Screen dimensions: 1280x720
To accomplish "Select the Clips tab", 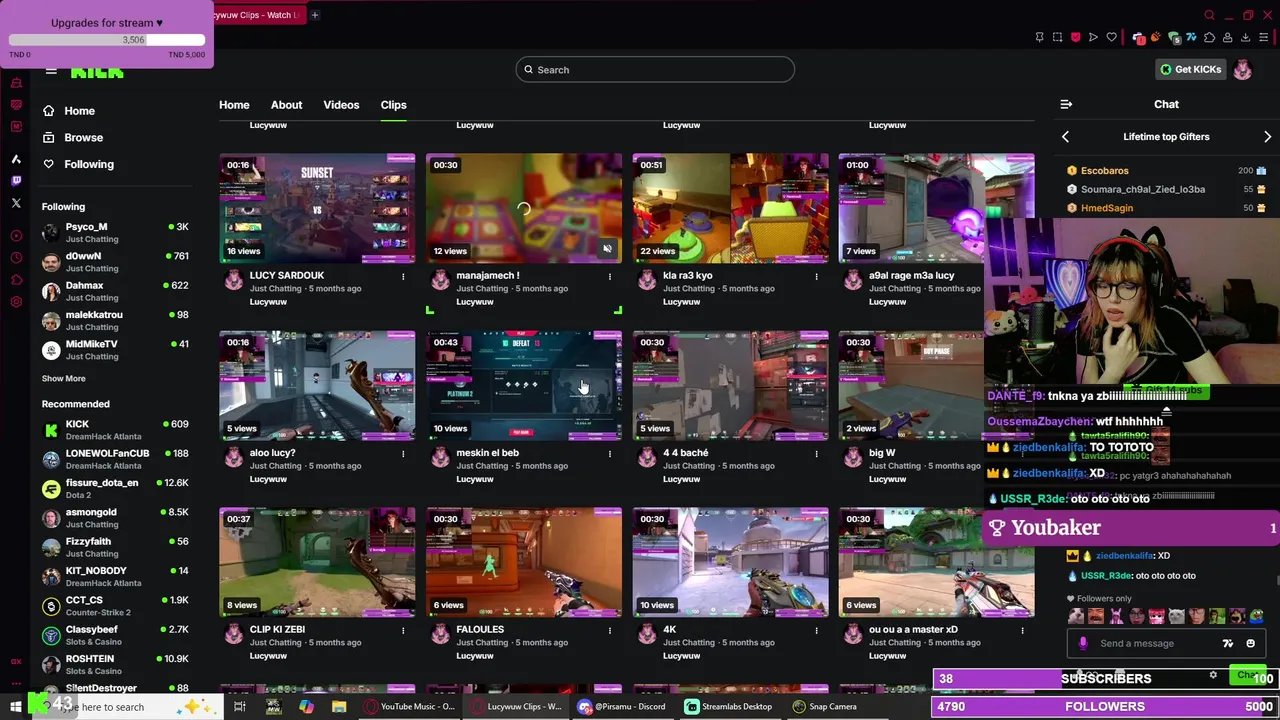I will tap(393, 105).
